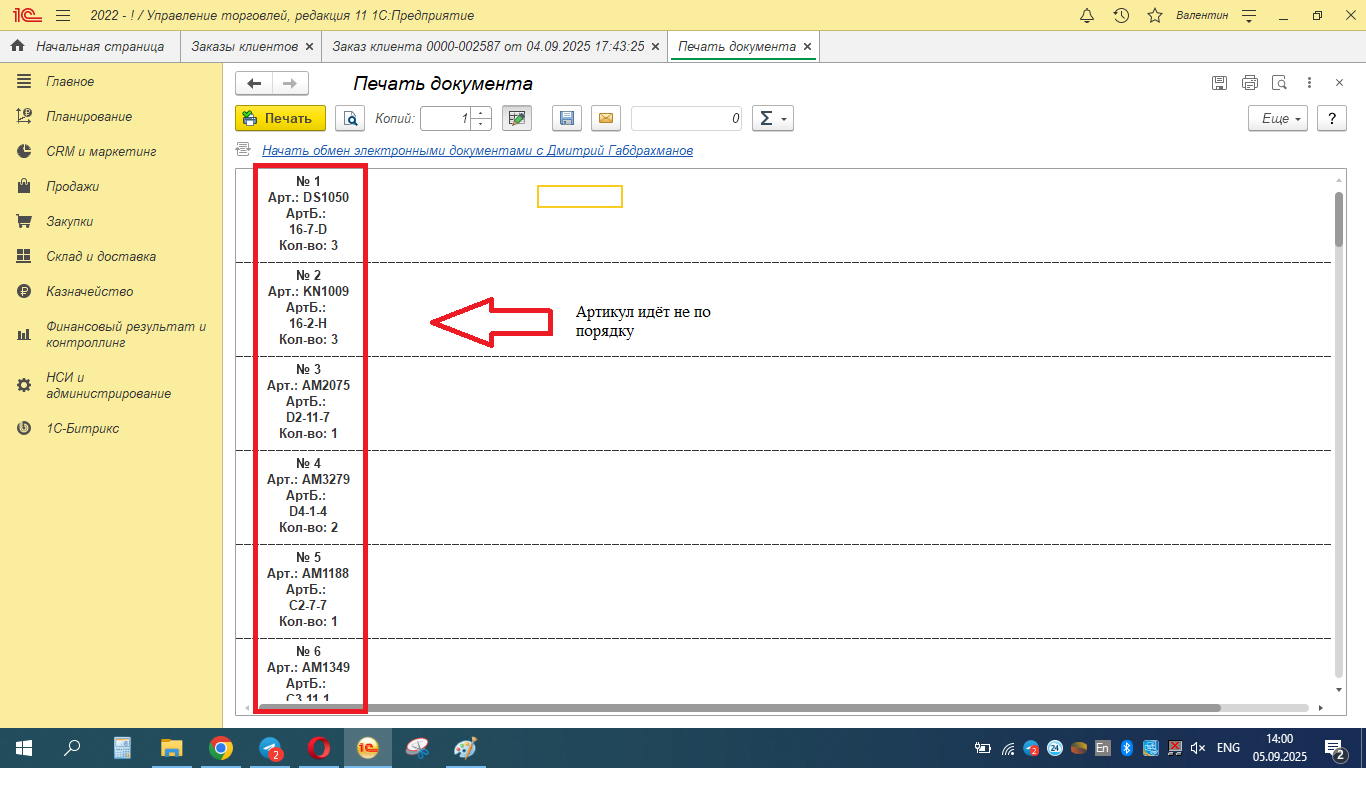Open Google Chrome from the taskbar
The image size is (1366, 800).
(221, 748)
